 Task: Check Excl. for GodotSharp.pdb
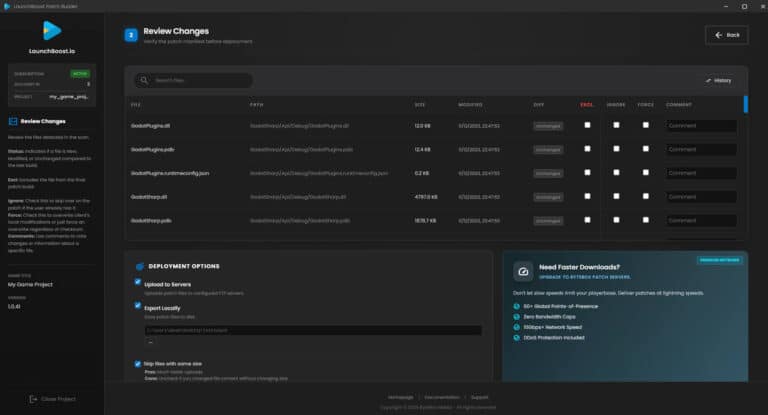[587, 220]
